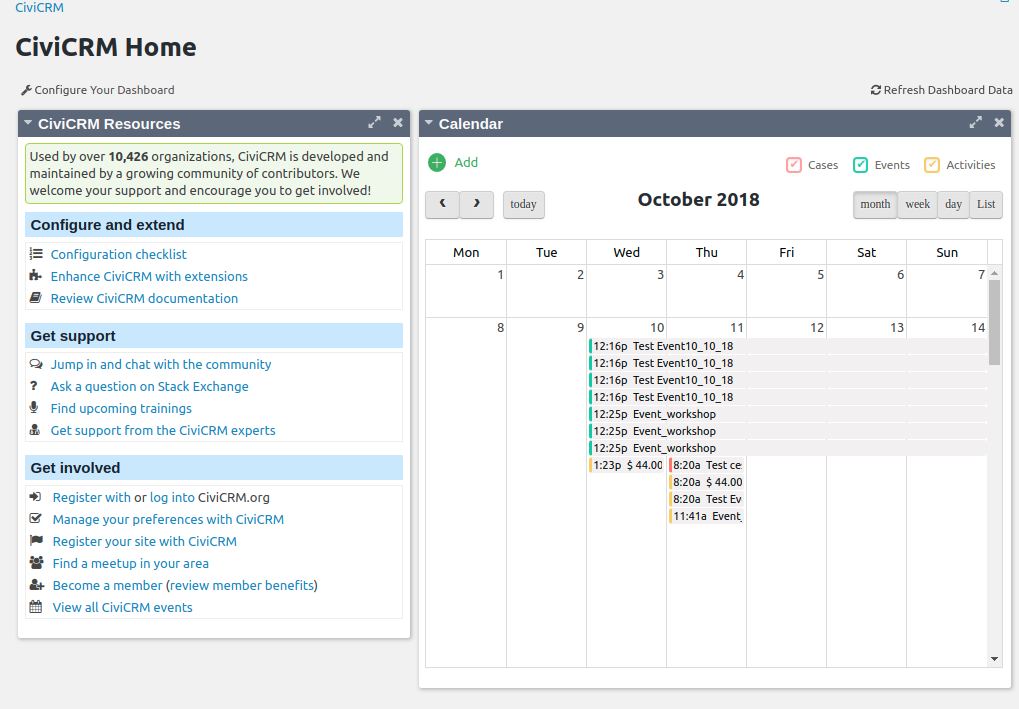Click the calendar's vertical scrollbar thumb
Image resolution: width=1019 pixels, height=709 pixels.
(994, 322)
